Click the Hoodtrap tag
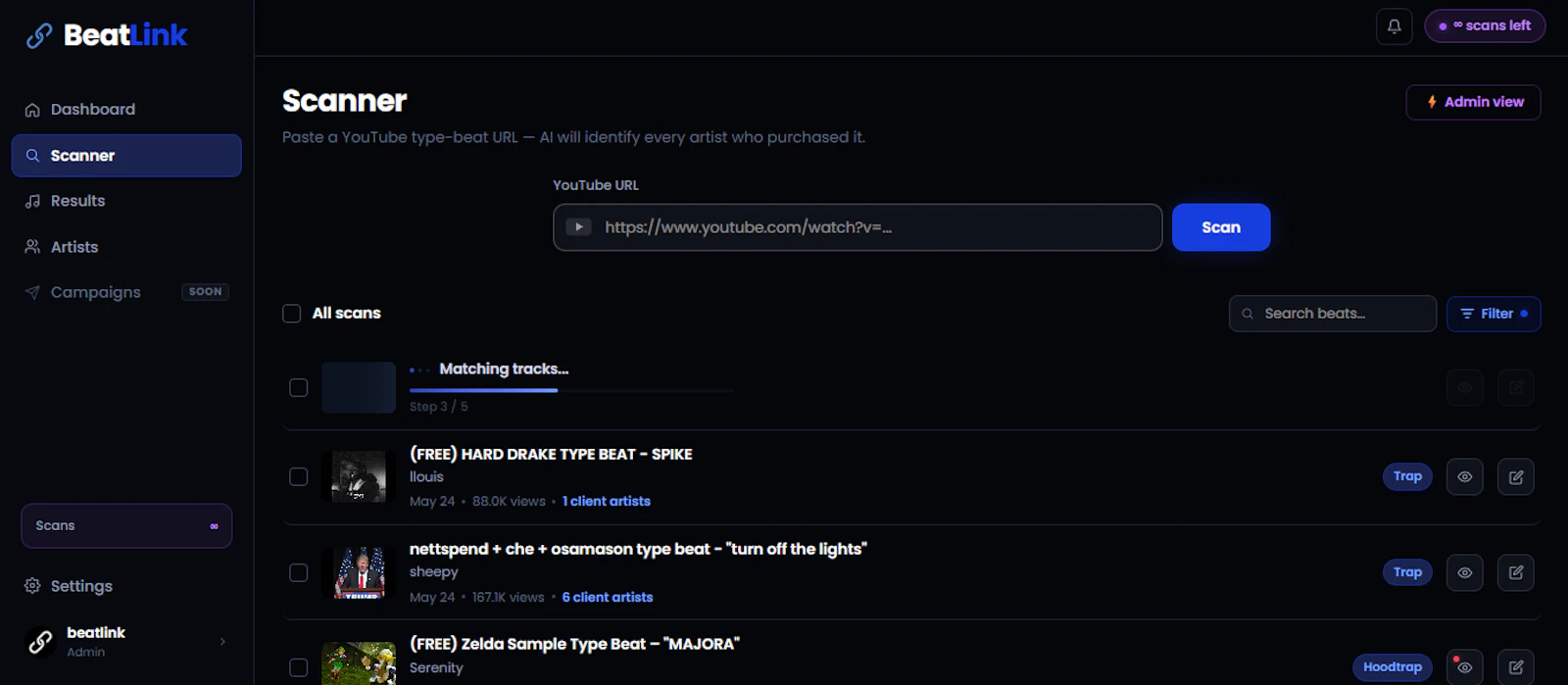Image resolution: width=1568 pixels, height=685 pixels. (1393, 667)
